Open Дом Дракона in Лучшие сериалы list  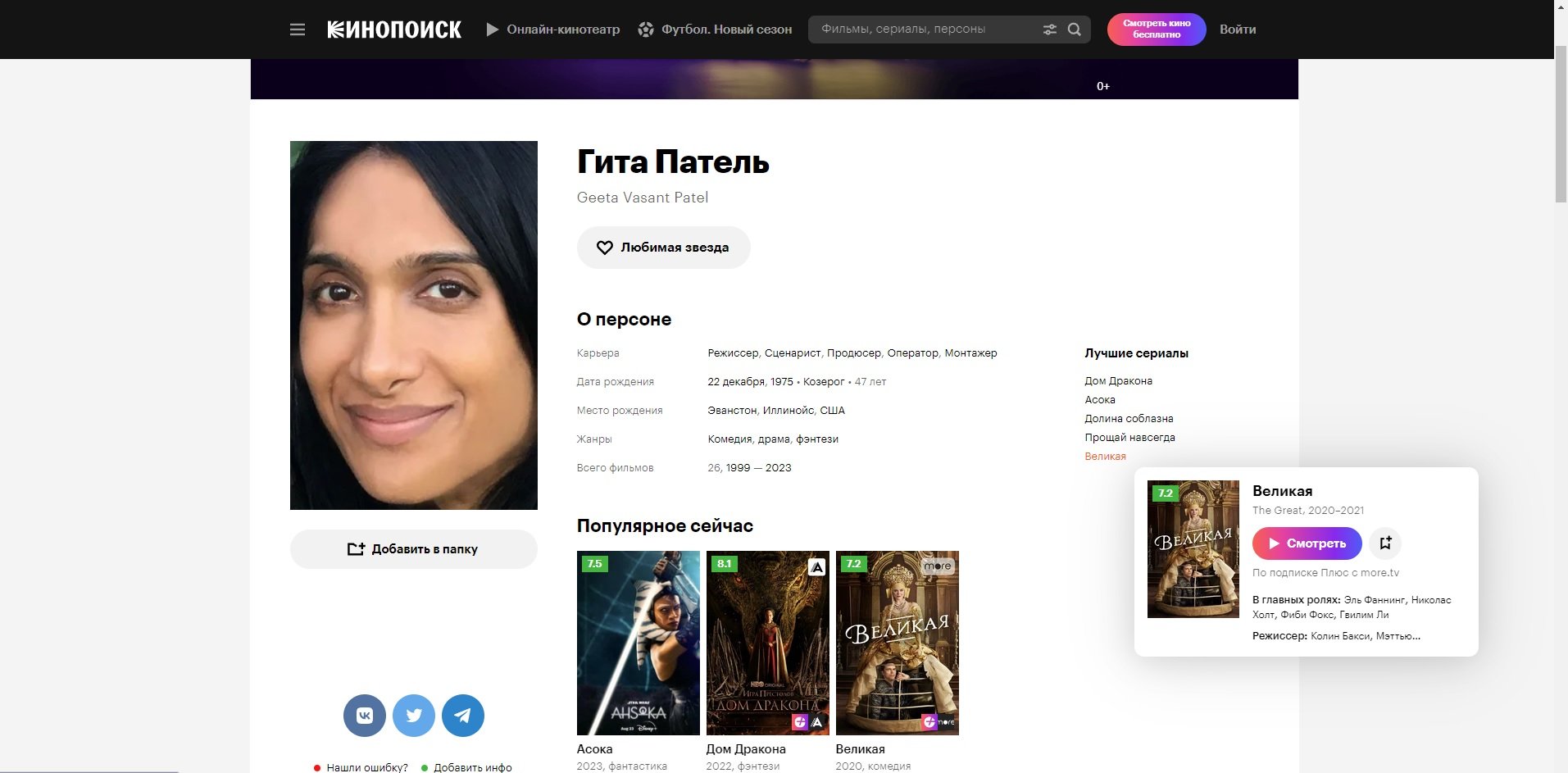1118,381
